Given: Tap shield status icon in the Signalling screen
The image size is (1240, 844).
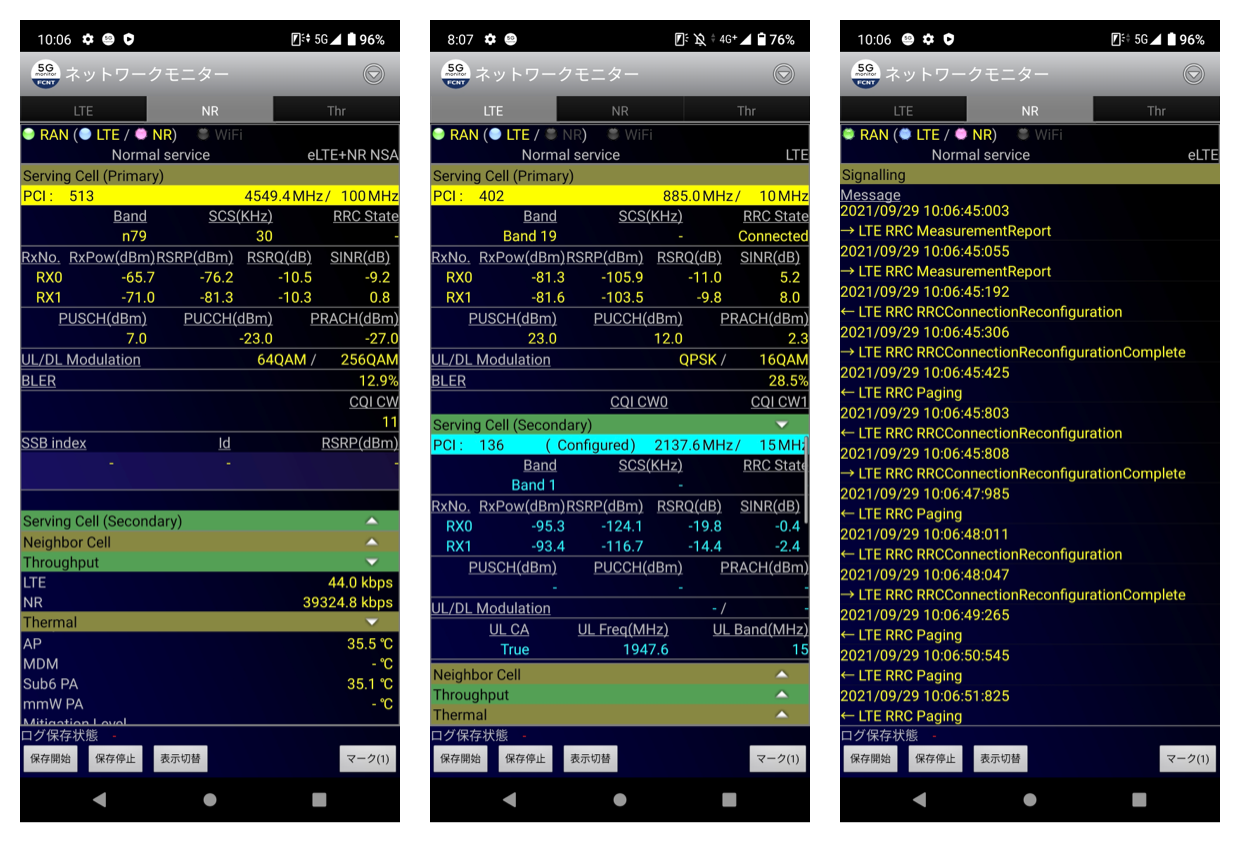Looking at the screenshot, I should click(x=949, y=39).
